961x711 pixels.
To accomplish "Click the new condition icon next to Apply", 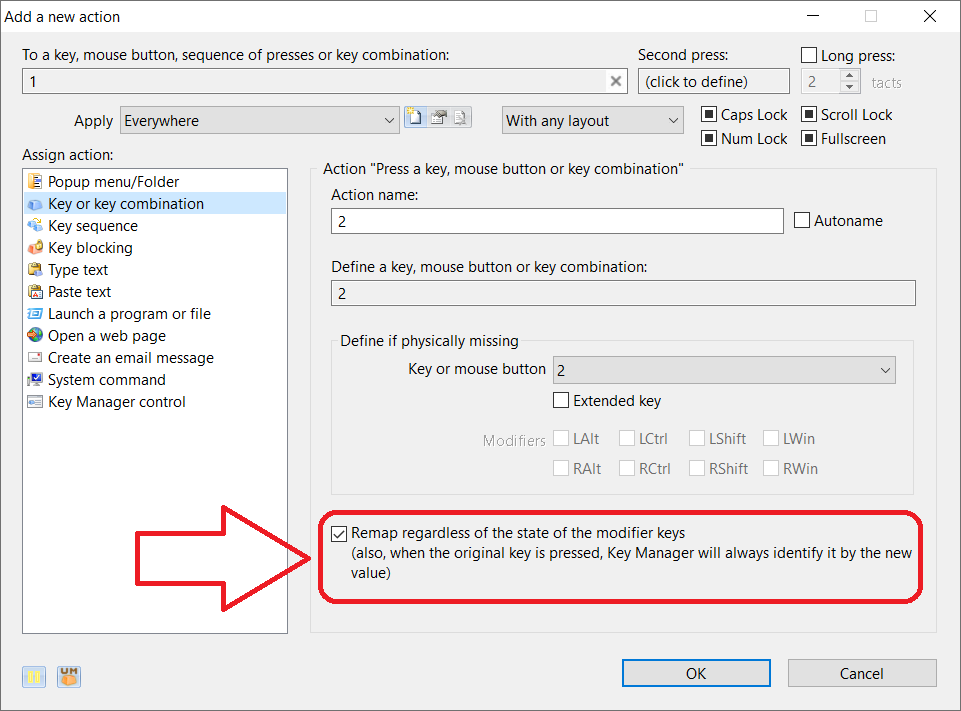I will tap(415, 116).
